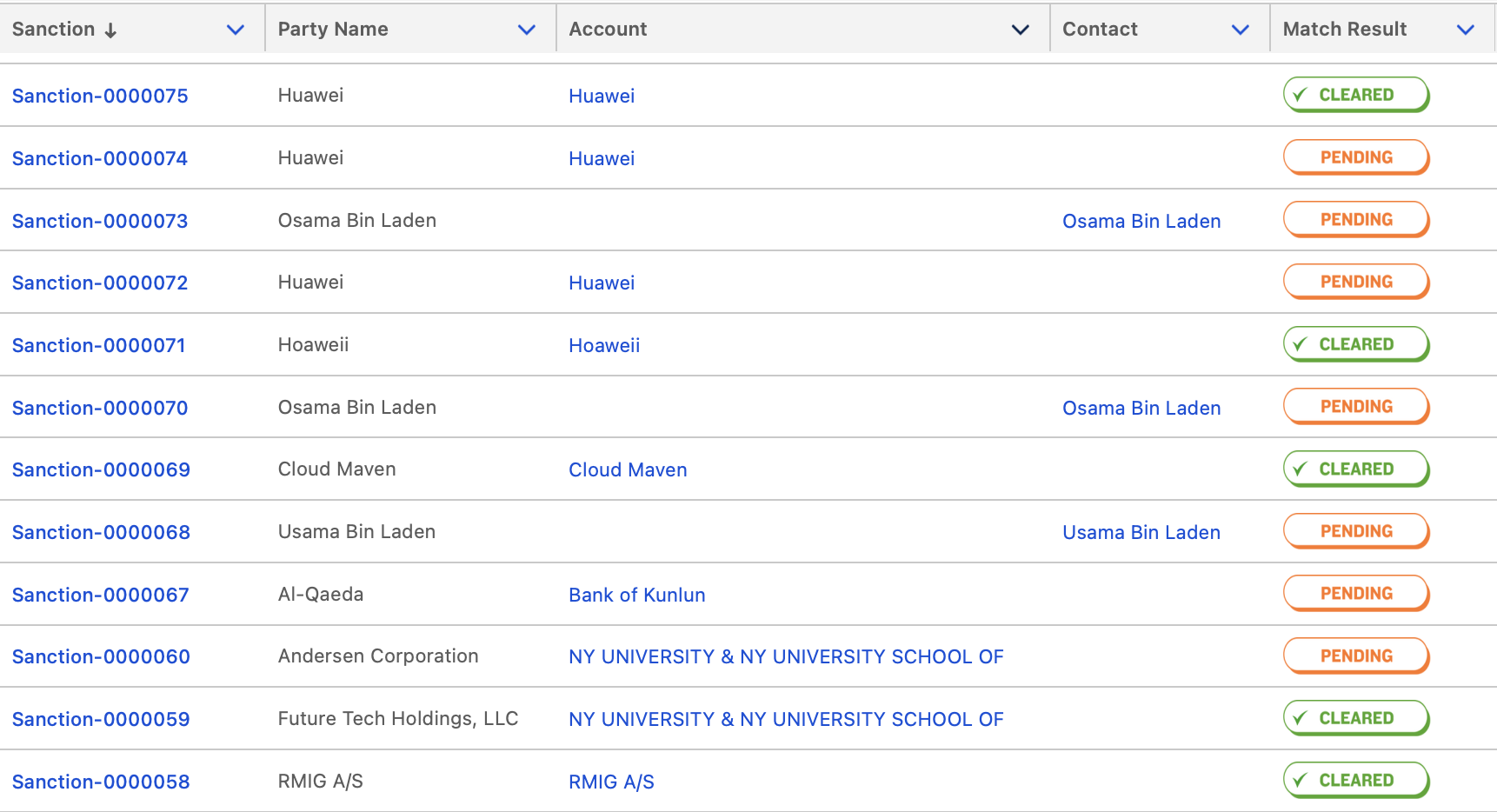Open Huawei account in Sanction-0000075 row
1497x812 pixels.
602,96
